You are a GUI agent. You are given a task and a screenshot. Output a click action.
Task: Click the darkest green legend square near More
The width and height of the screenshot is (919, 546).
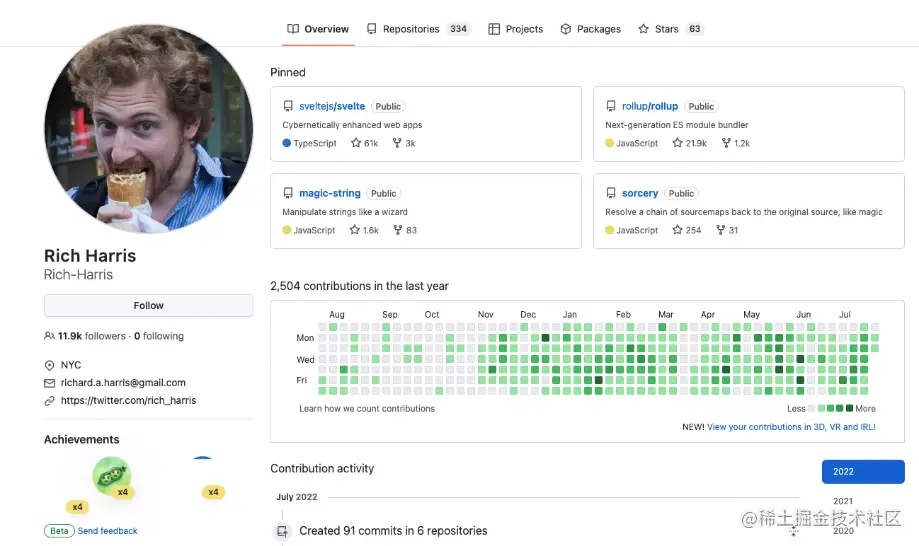click(849, 408)
